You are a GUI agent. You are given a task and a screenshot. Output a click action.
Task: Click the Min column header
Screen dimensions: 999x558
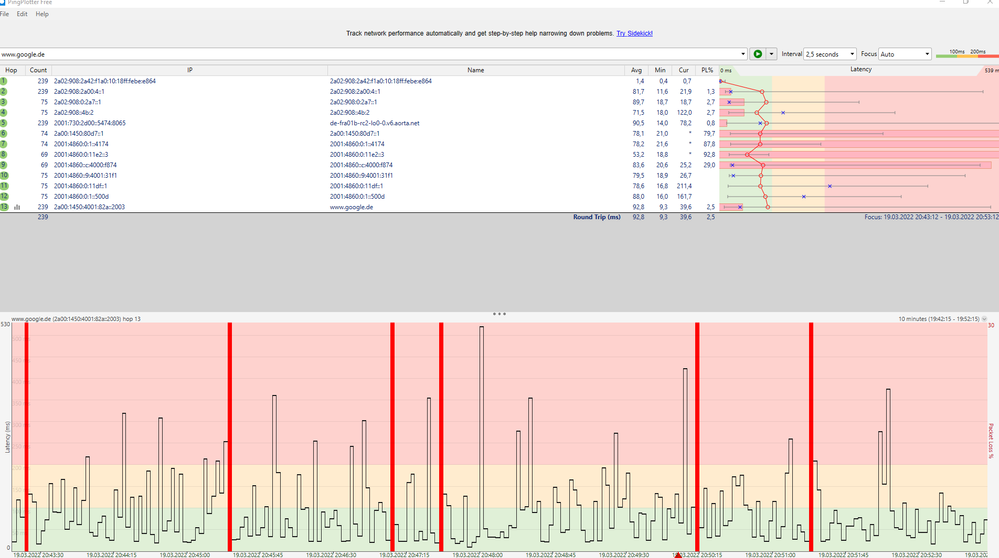[660, 70]
